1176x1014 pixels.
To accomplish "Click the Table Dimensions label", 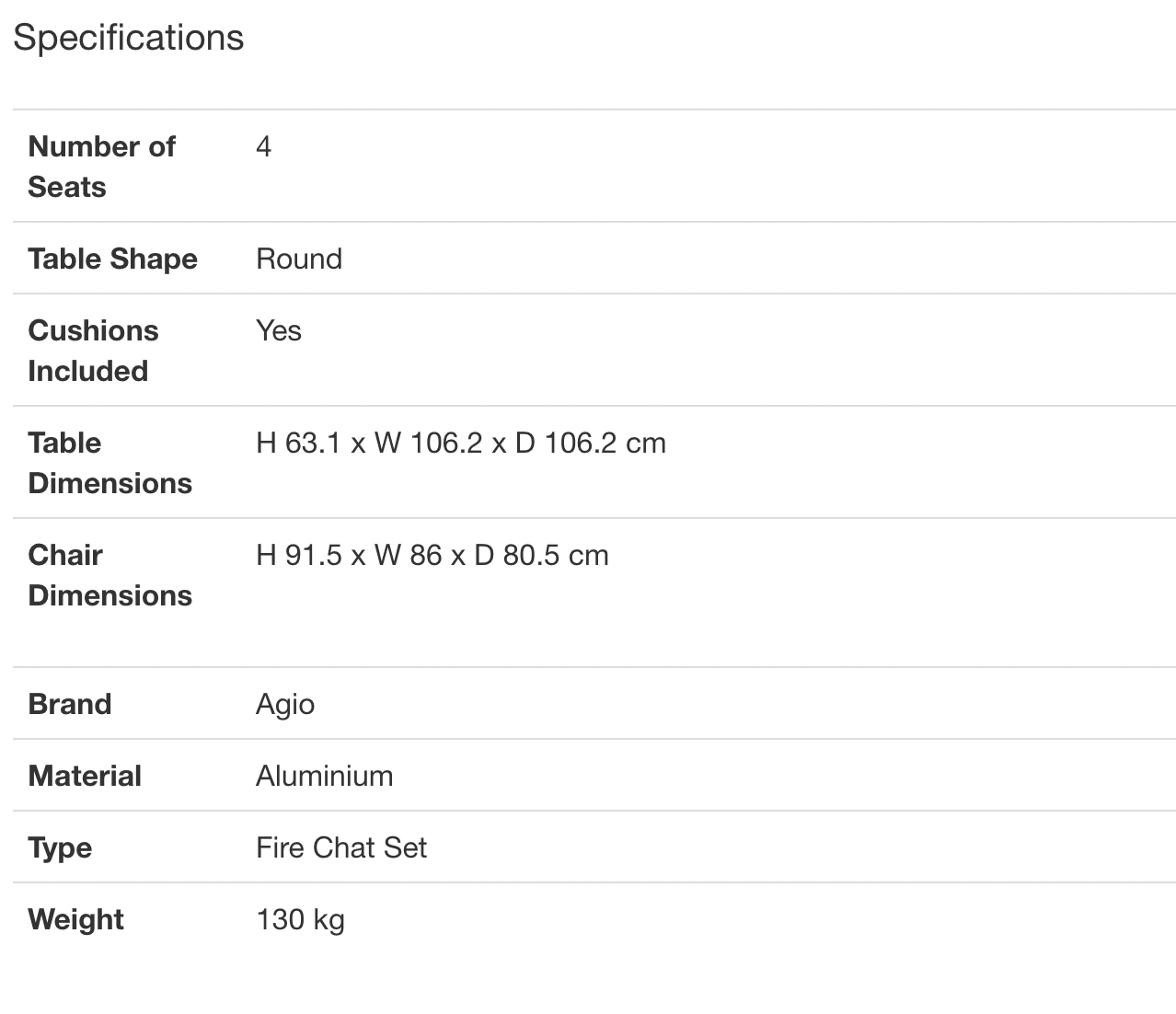I will (110, 463).
